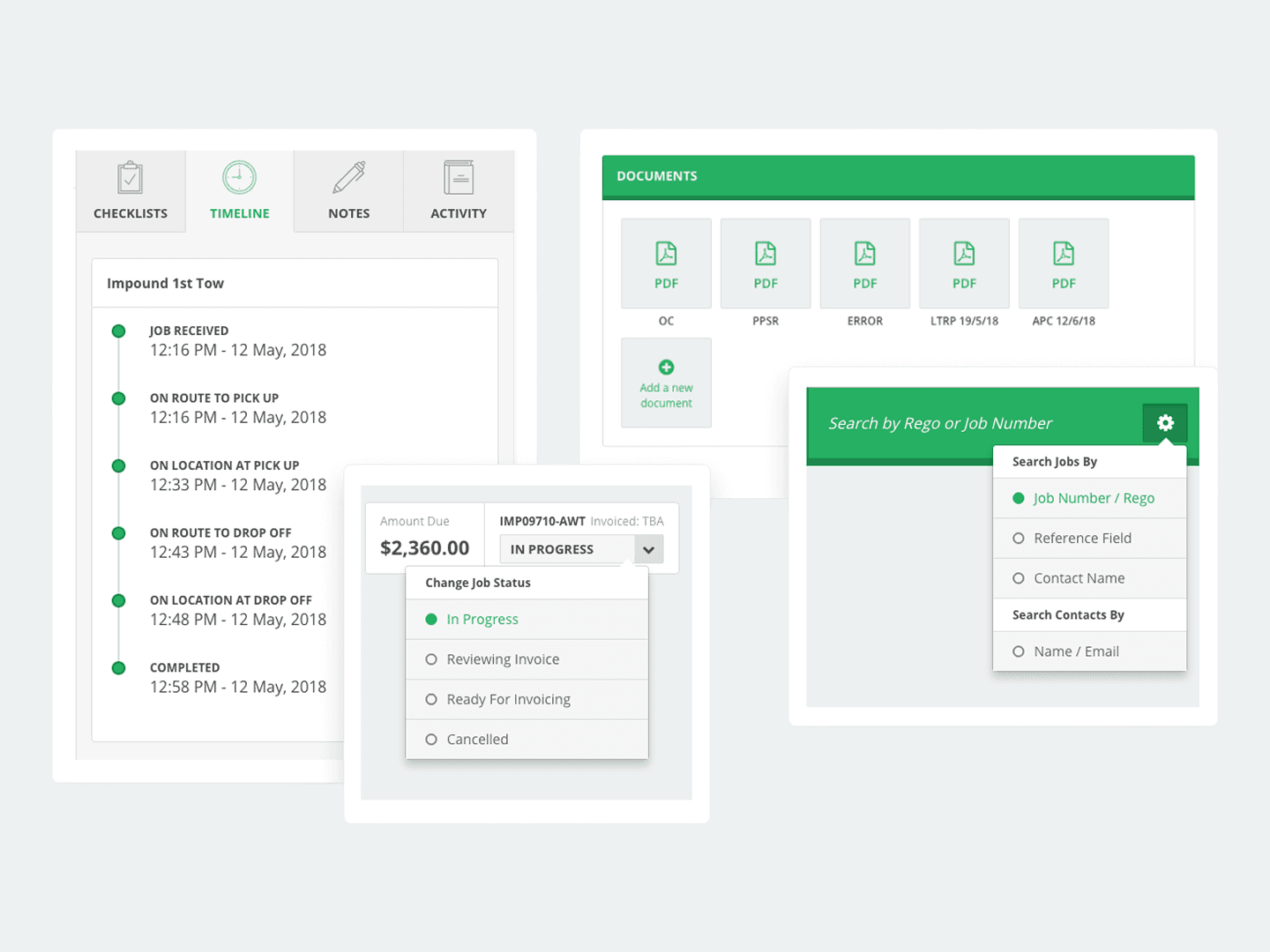
Task: Choose the Cancelled job status radio
Action: [x=431, y=740]
